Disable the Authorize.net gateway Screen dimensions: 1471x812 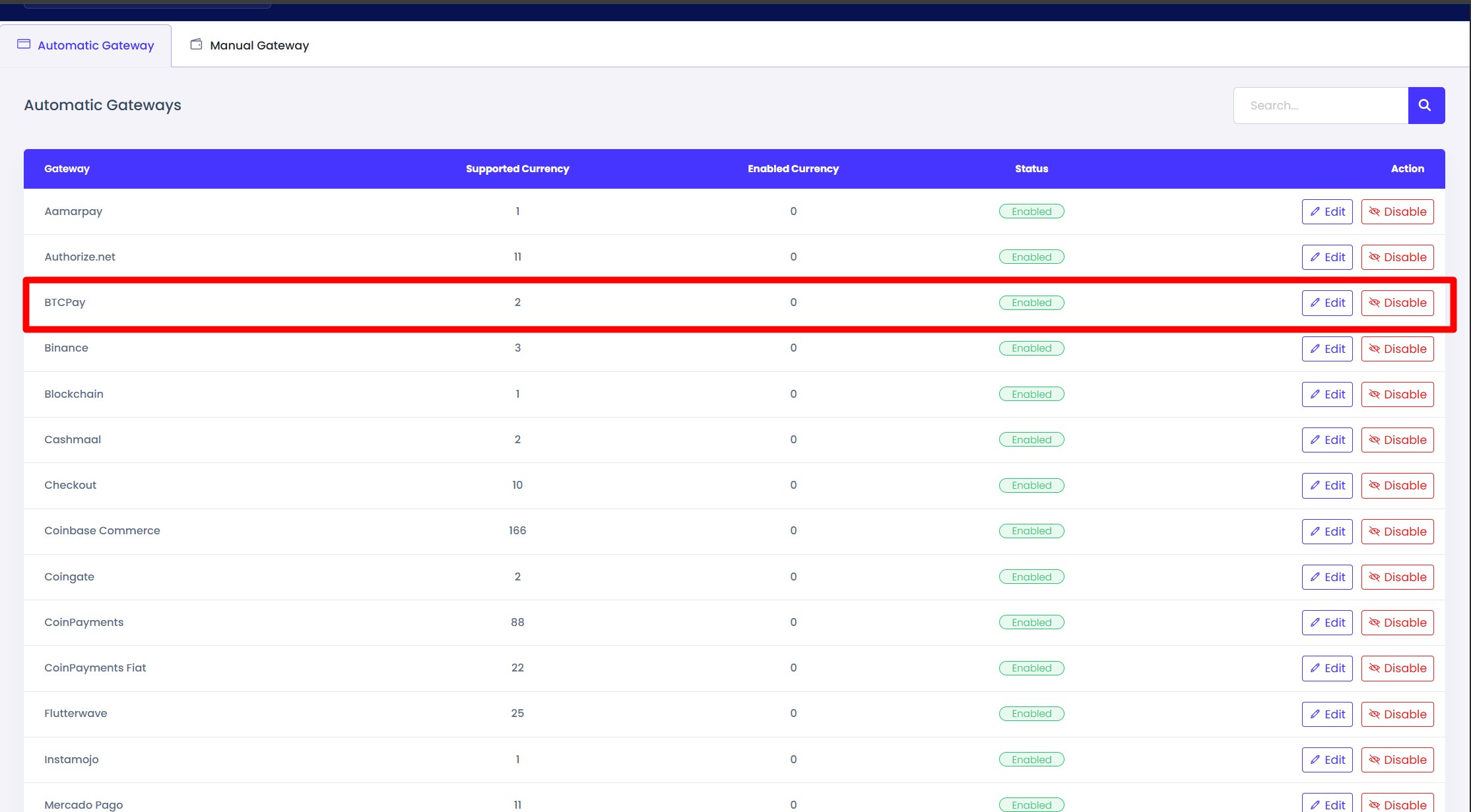click(x=1398, y=257)
